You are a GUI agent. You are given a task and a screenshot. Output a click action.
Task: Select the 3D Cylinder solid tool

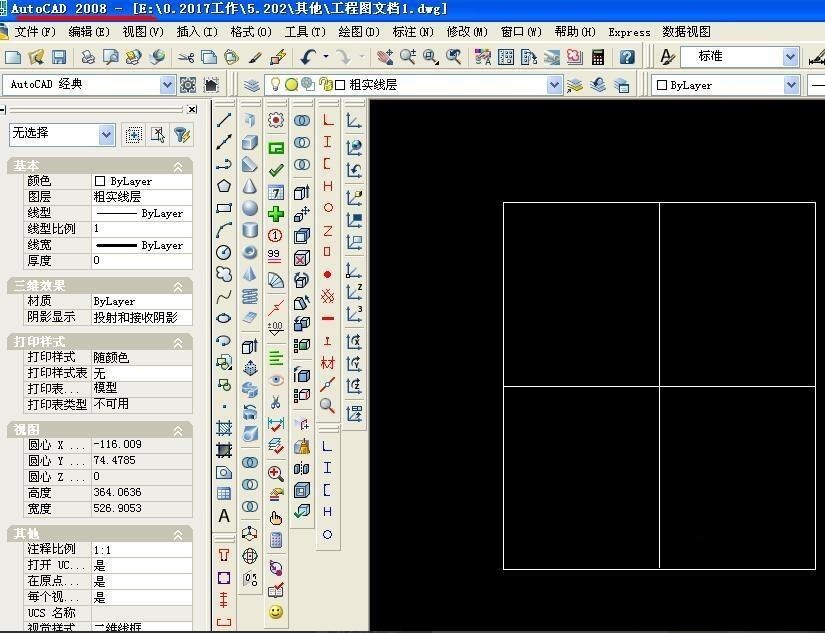point(250,230)
